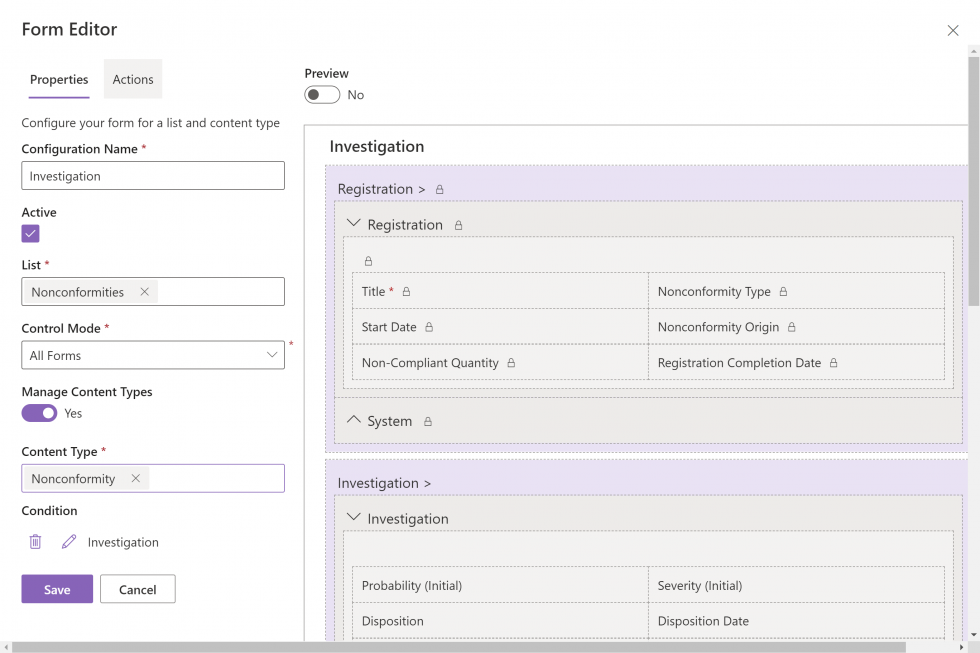Click the Configuration Name input field
This screenshot has width=980, height=653.
point(152,175)
